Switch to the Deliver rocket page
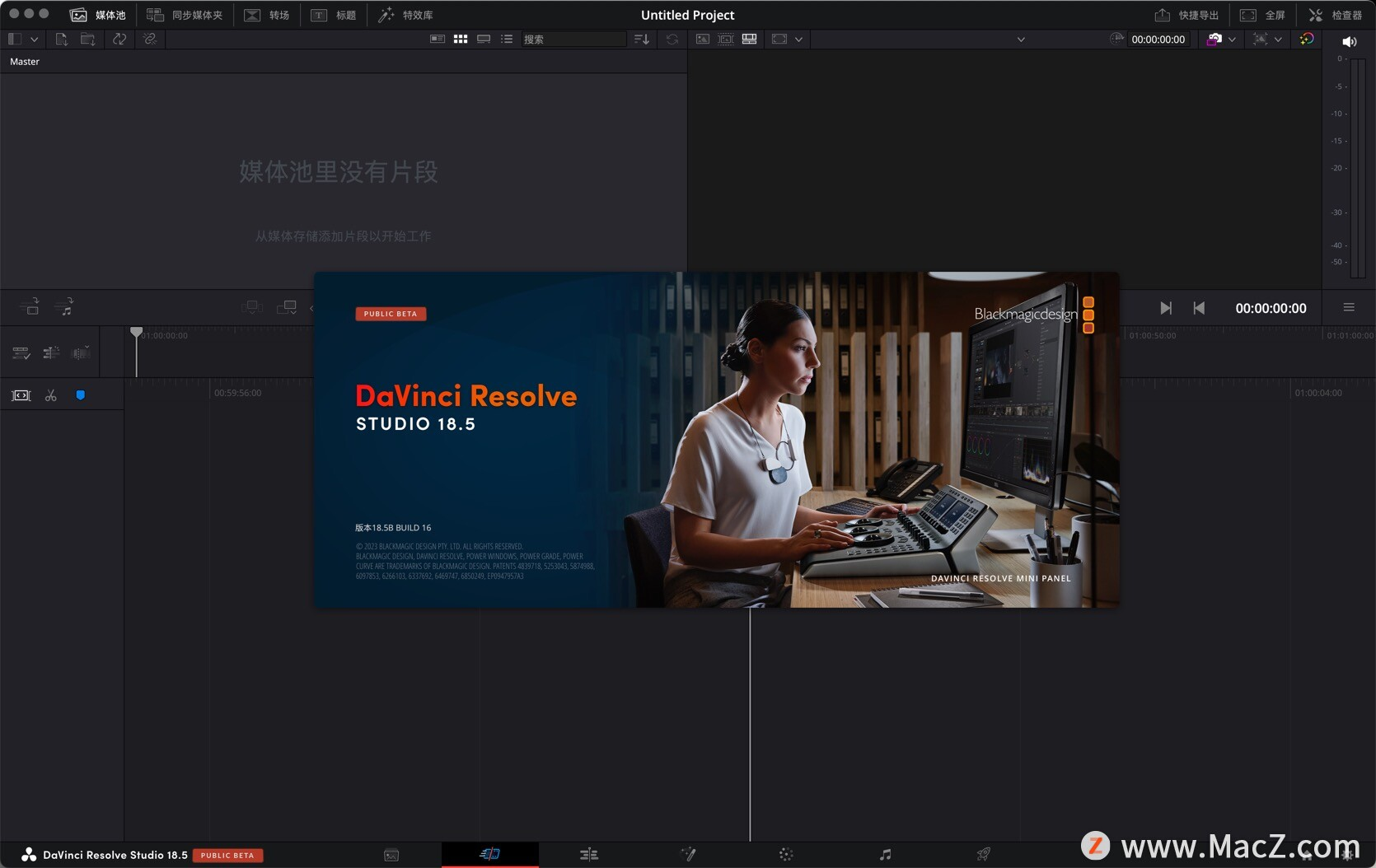1376x868 pixels. [984, 855]
